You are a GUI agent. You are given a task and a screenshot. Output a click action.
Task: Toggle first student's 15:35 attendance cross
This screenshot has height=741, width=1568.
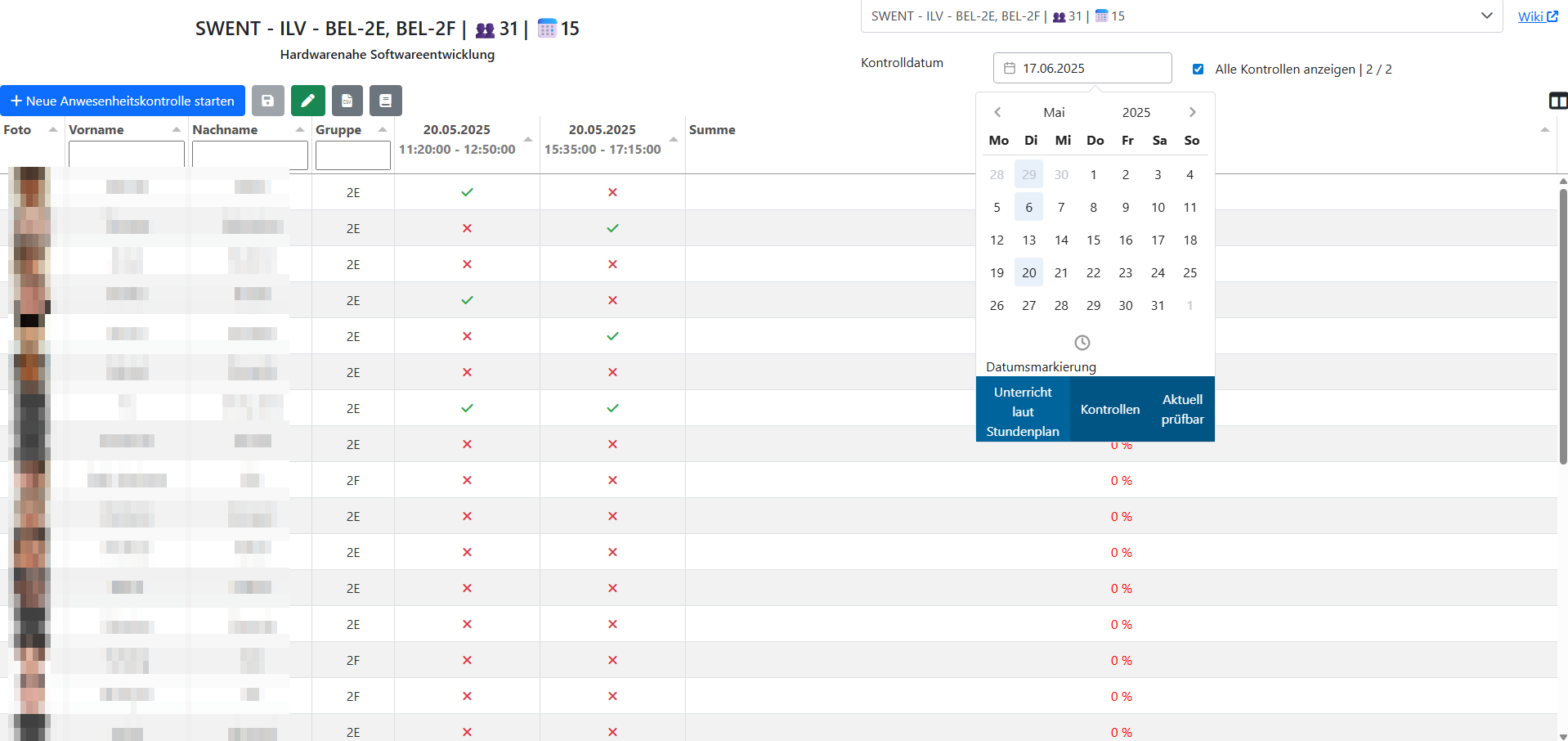(x=612, y=192)
